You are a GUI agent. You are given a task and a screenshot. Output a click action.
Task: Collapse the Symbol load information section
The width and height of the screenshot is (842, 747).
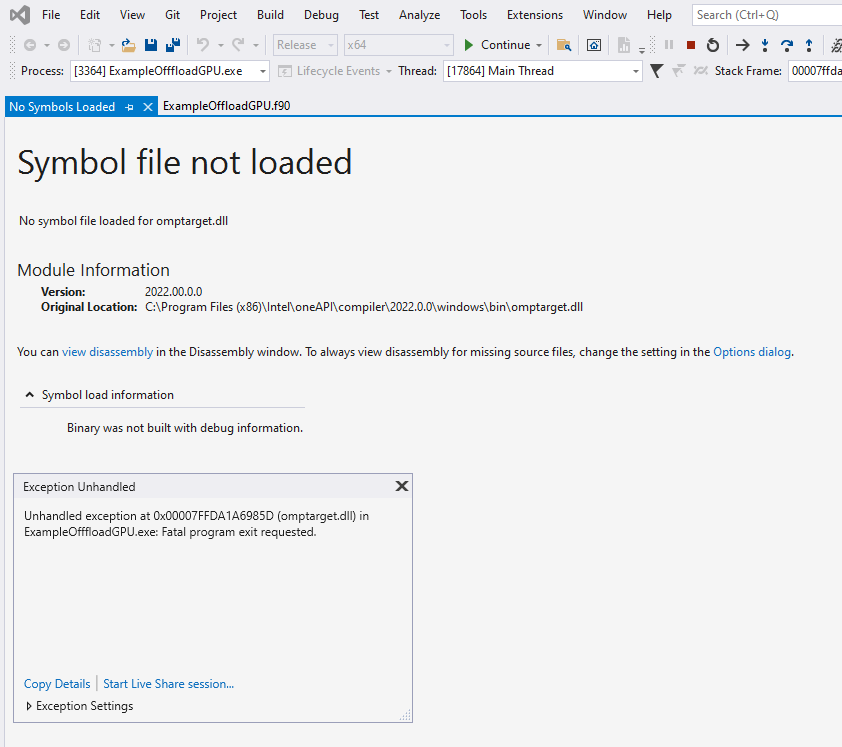(29, 395)
